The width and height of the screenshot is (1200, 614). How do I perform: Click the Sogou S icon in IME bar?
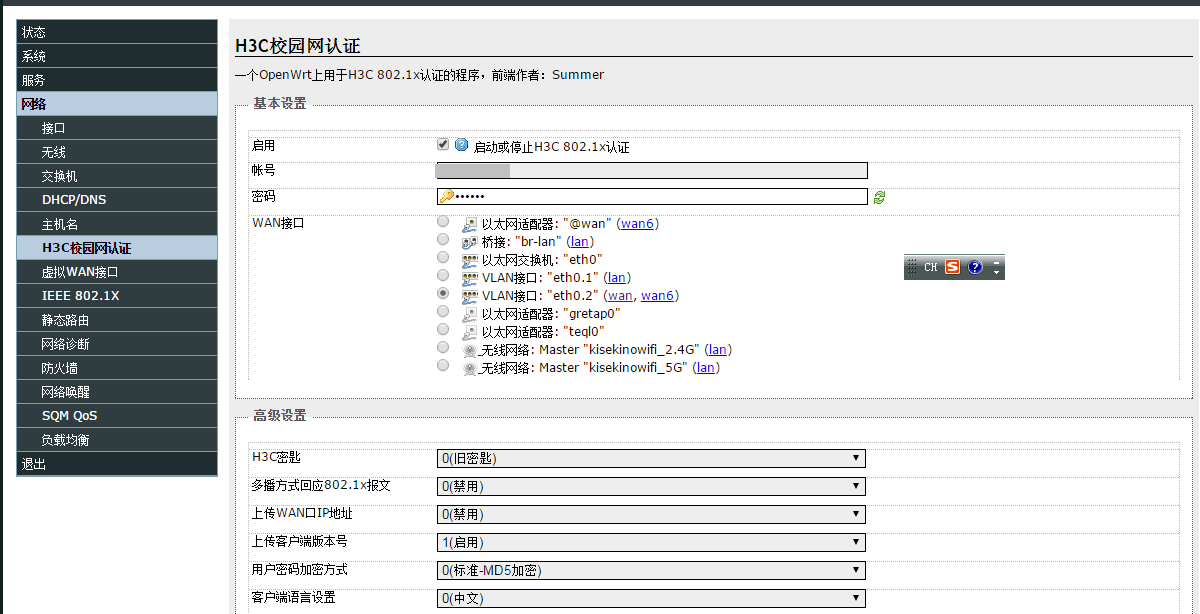click(x=952, y=267)
